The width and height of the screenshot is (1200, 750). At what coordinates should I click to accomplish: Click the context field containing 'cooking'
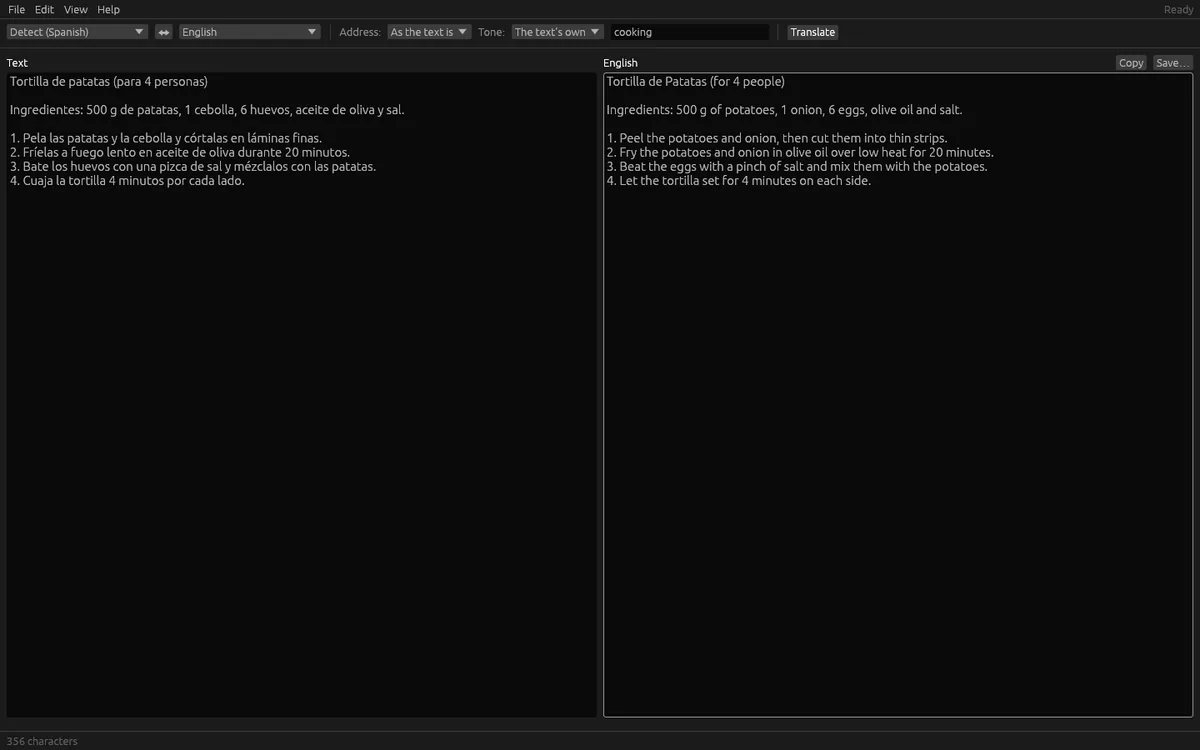click(690, 32)
